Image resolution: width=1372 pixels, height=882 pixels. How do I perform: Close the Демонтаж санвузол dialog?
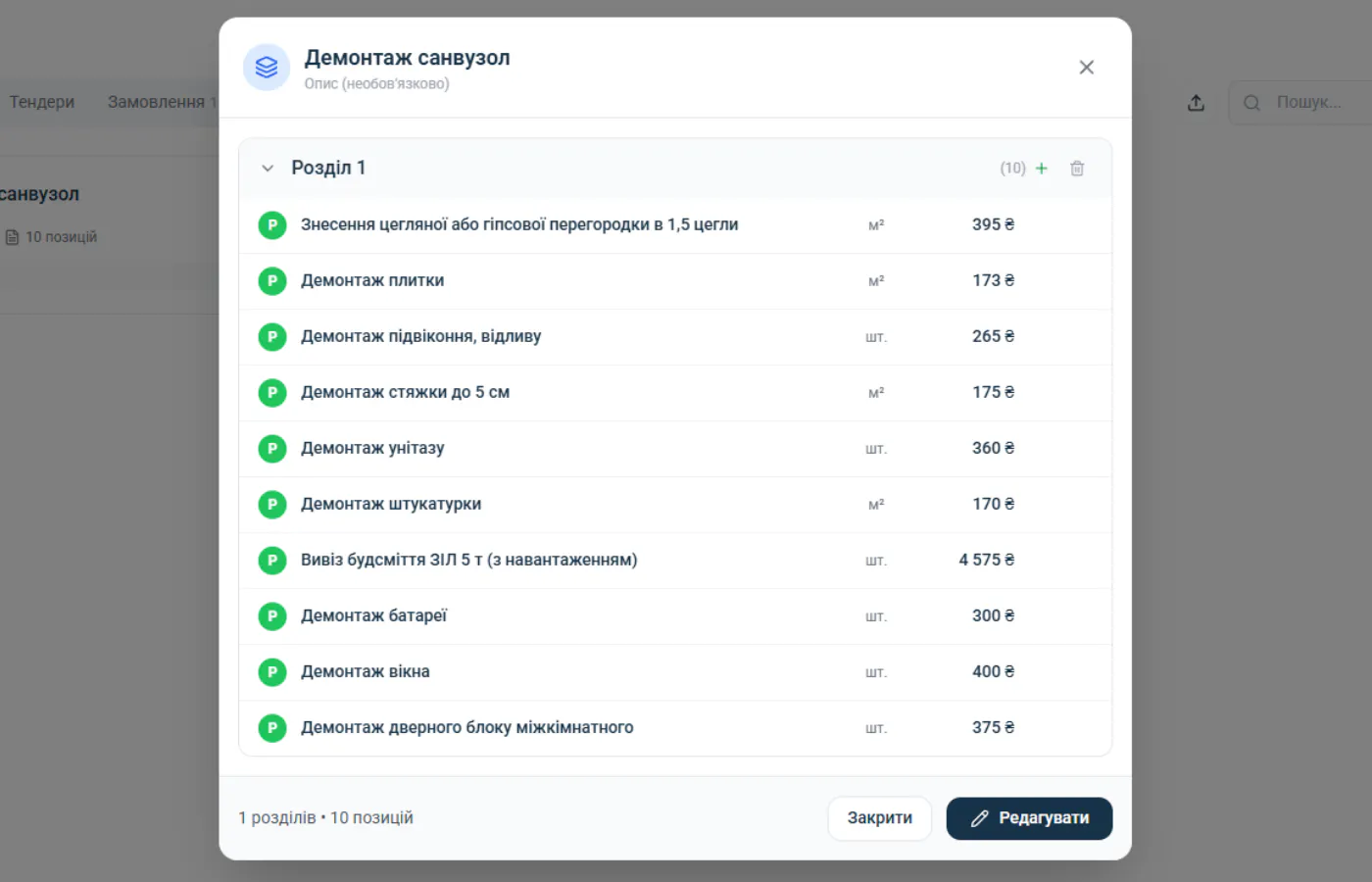pyautogui.click(x=1086, y=68)
